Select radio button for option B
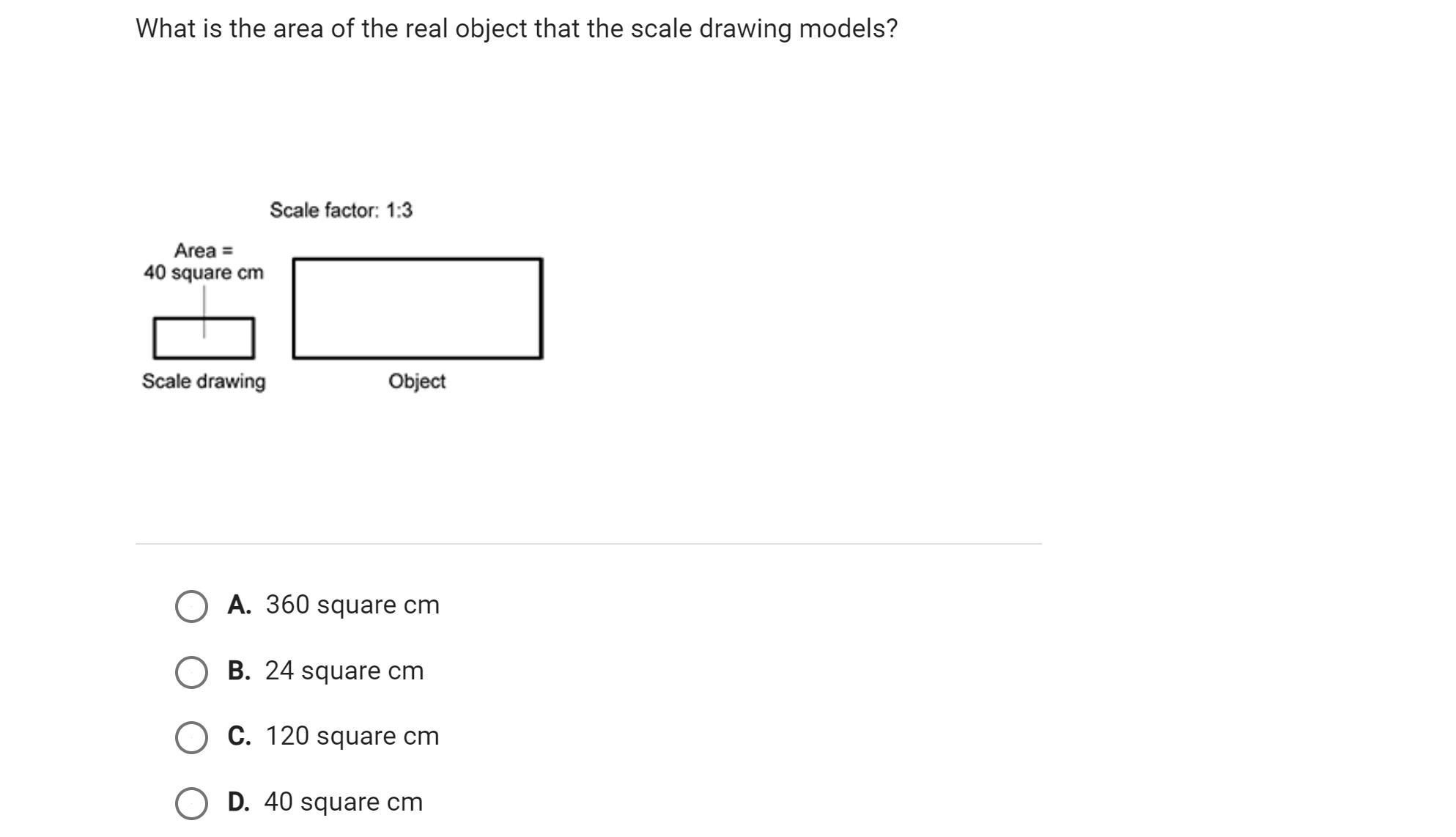The image size is (1456, 837). [x=191, y=672]
